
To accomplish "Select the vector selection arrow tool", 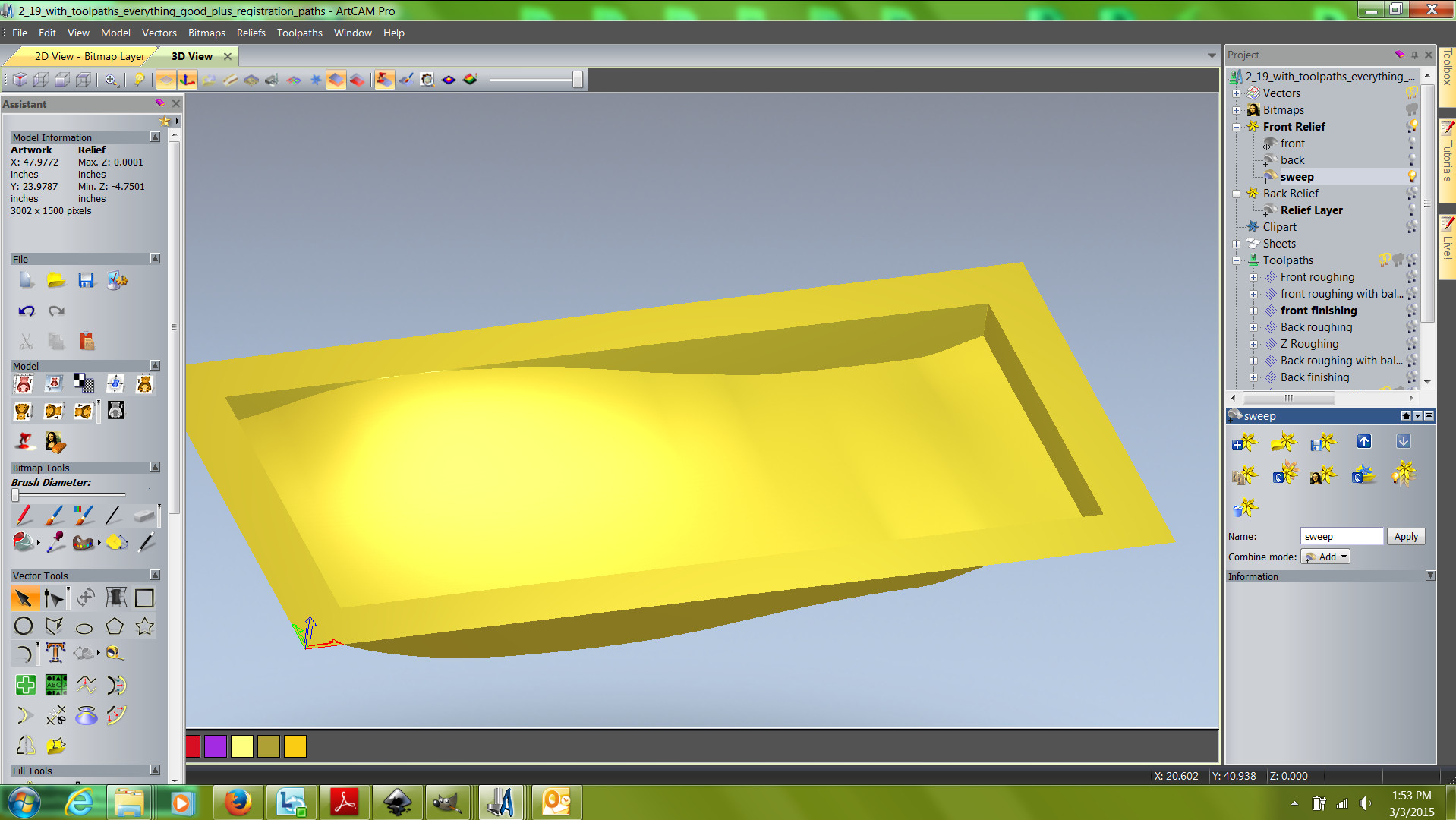I will coord(24,598).
